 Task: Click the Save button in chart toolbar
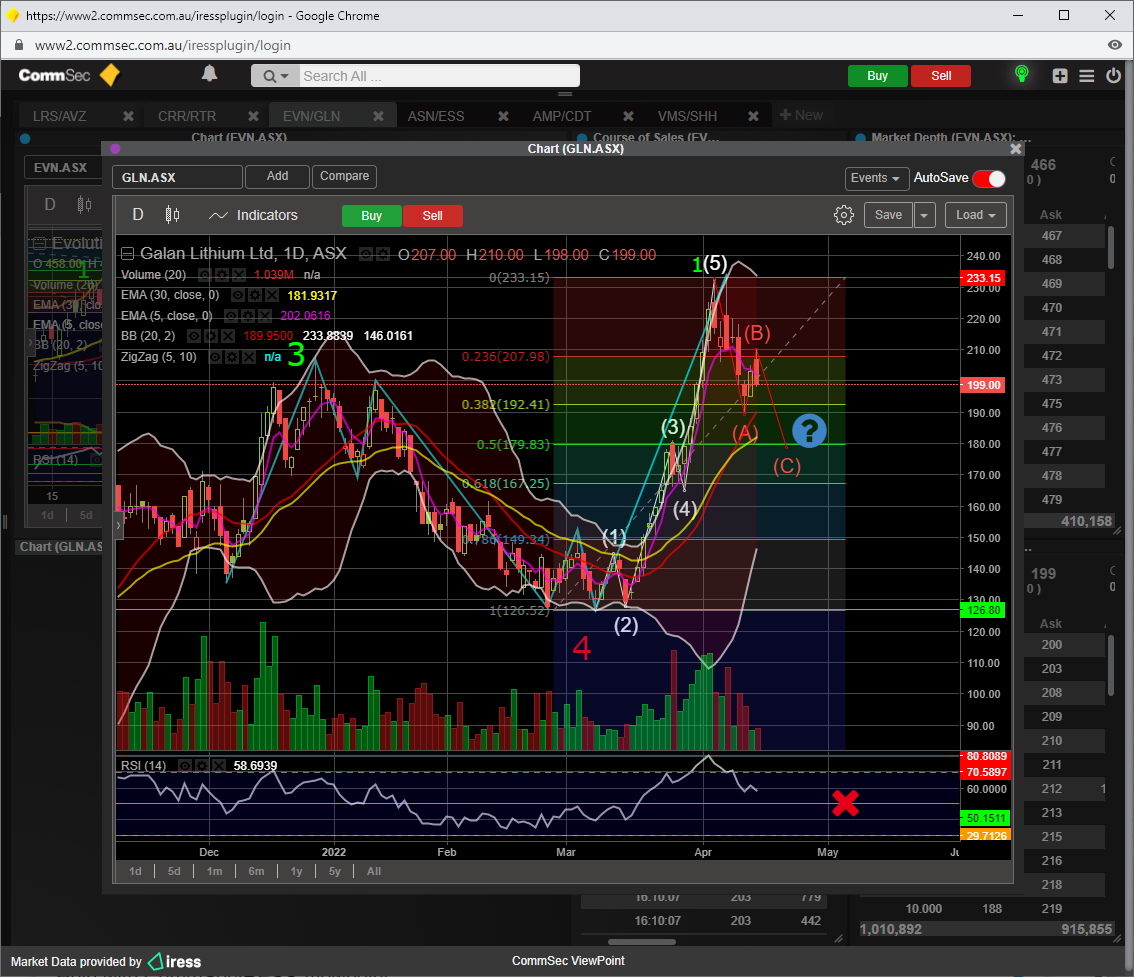[888, 215]
